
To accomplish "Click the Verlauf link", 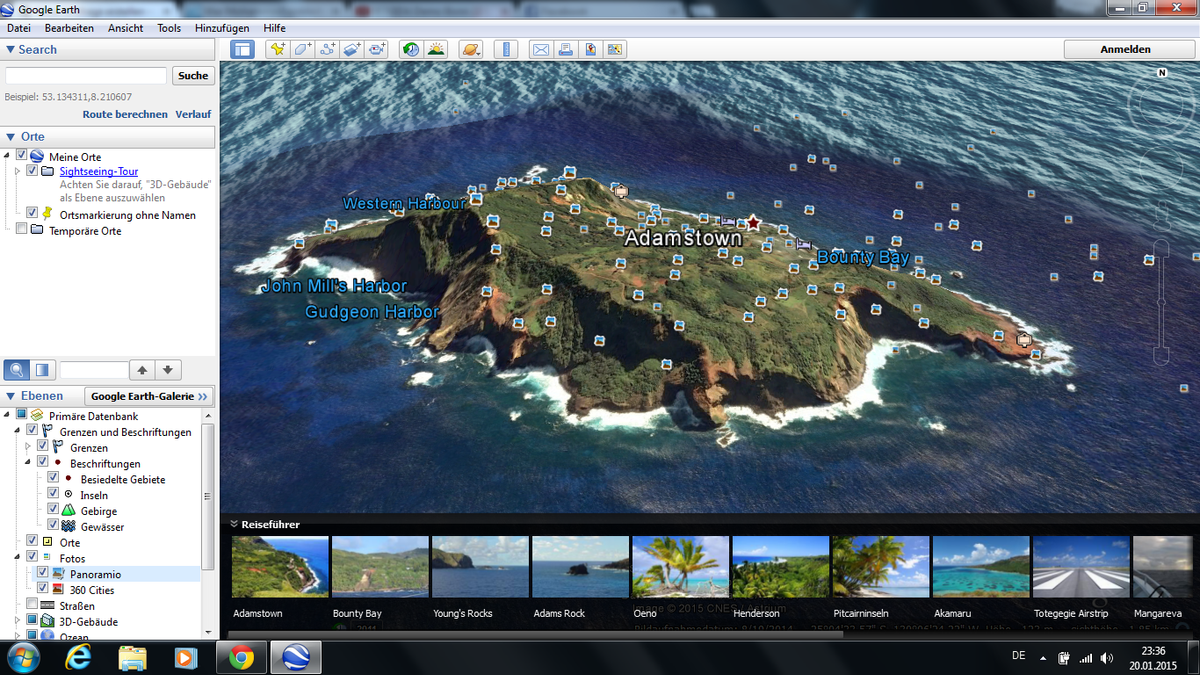I will pyautogui.click(x=193, y=114).
